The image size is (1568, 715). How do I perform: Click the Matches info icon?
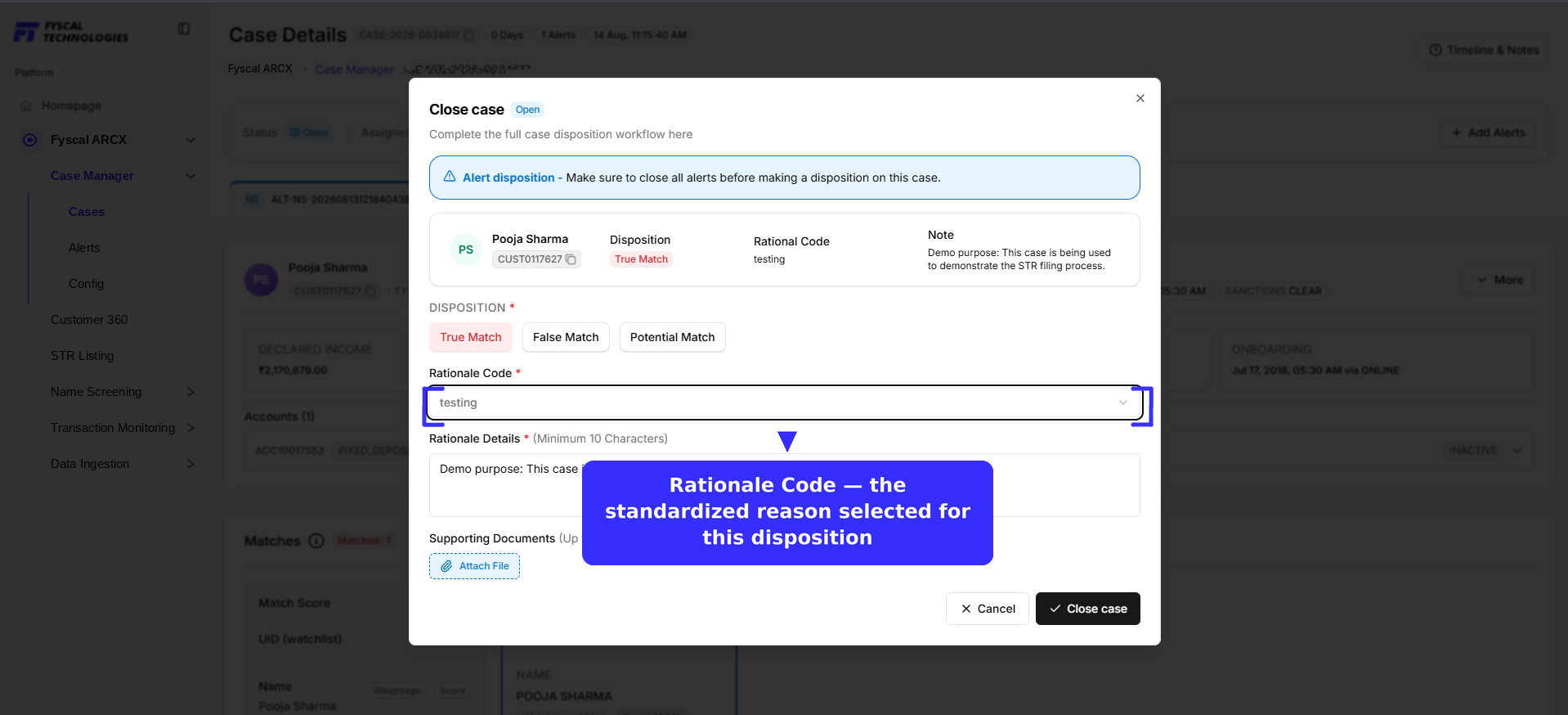tap(316, 541)
